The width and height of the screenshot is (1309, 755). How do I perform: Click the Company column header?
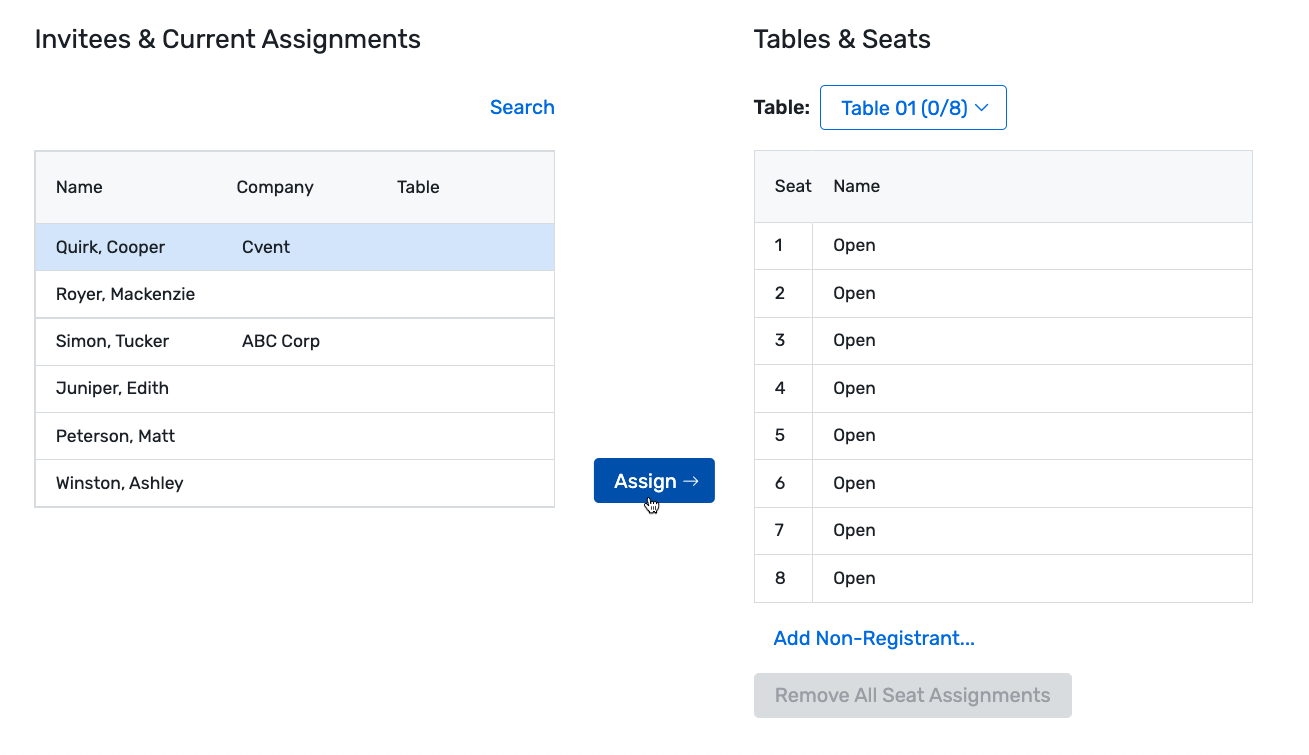point(275,186)
